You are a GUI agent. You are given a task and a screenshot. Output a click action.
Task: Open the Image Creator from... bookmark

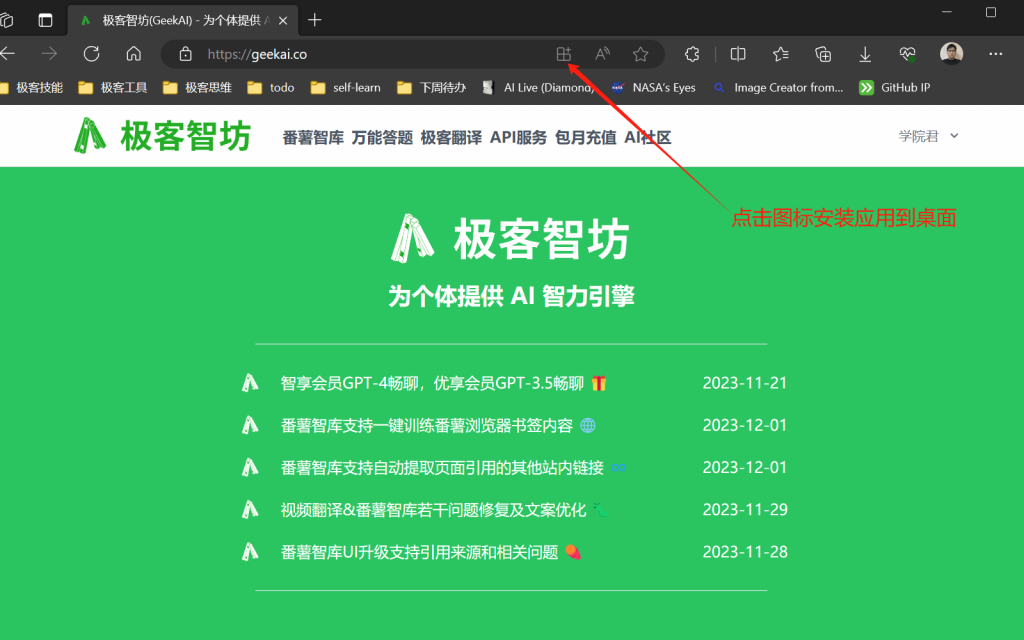coord(778,88)
